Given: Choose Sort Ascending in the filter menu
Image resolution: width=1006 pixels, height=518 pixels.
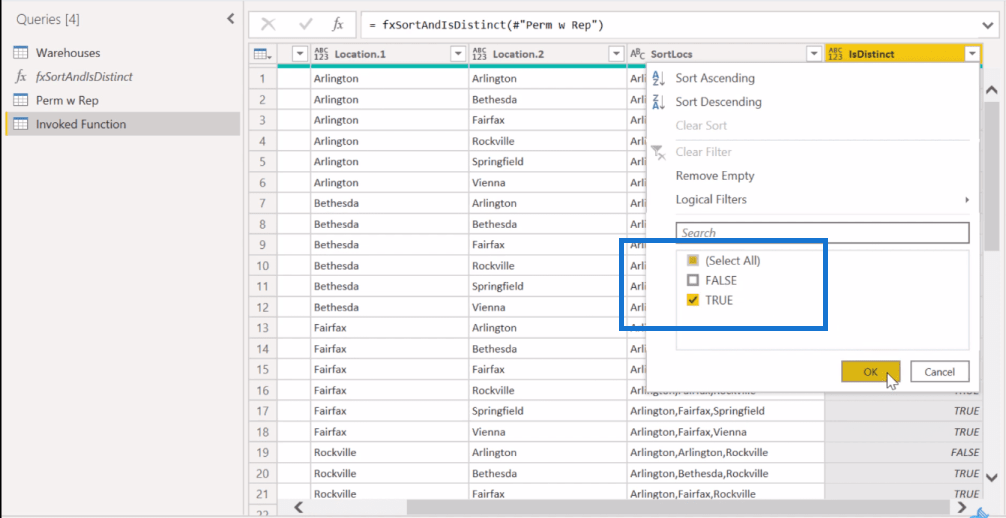Looking at the screenshot, I should click(715, 78).
